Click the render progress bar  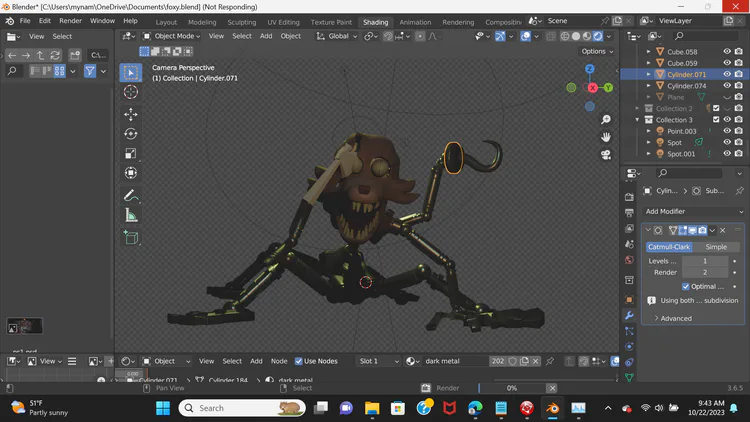tap(512, 388)
